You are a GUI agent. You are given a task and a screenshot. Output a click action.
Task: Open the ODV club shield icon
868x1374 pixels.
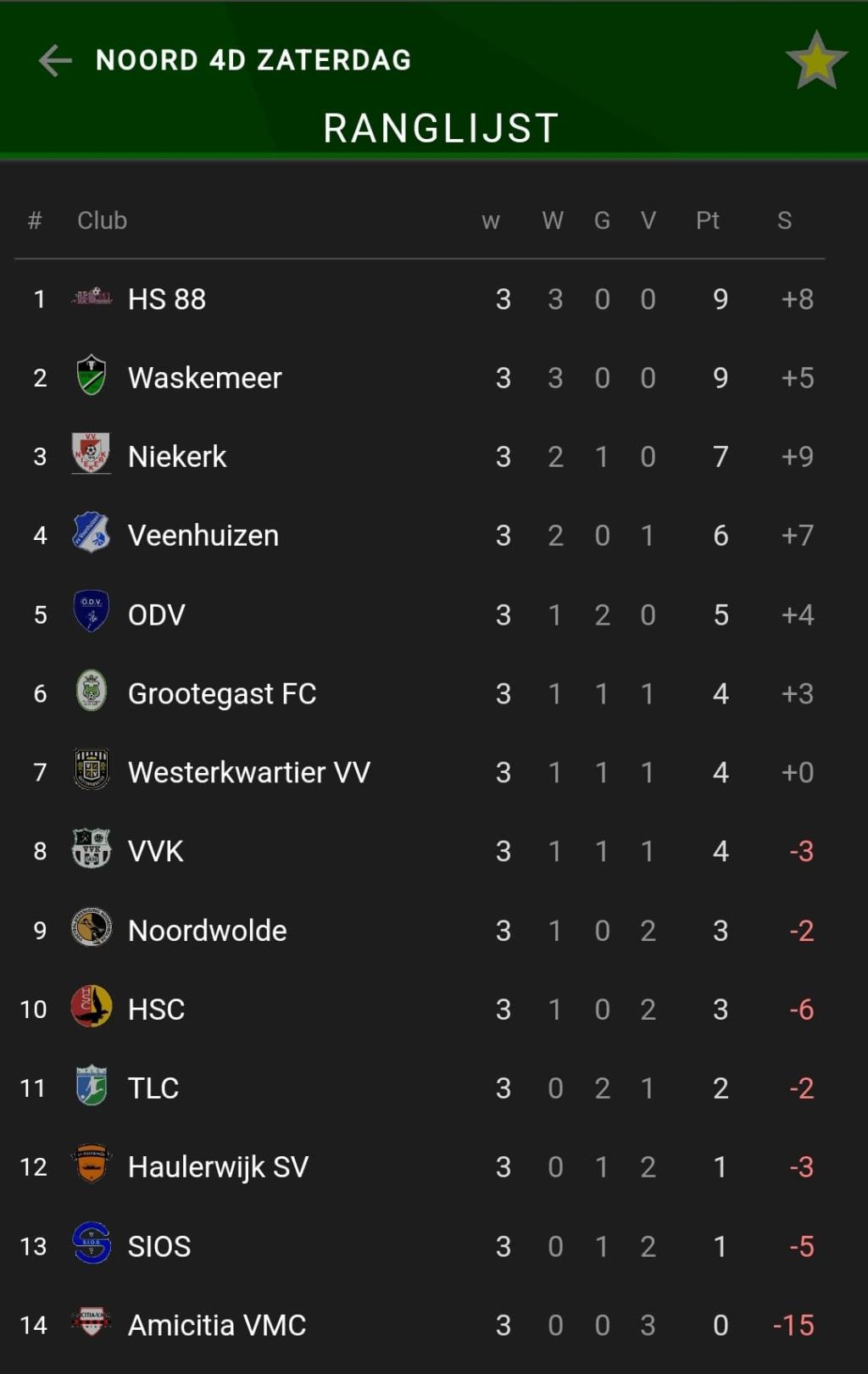tap(92, 612)
